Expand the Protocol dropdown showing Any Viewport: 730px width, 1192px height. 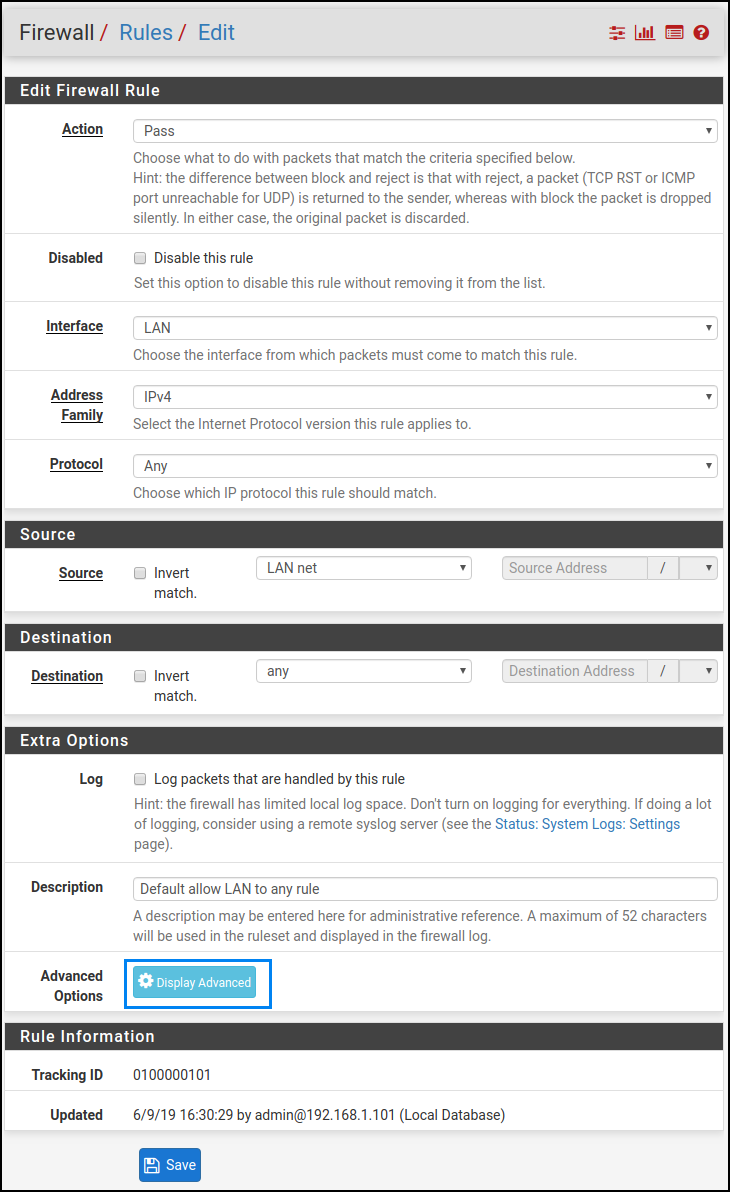(425, 466)
